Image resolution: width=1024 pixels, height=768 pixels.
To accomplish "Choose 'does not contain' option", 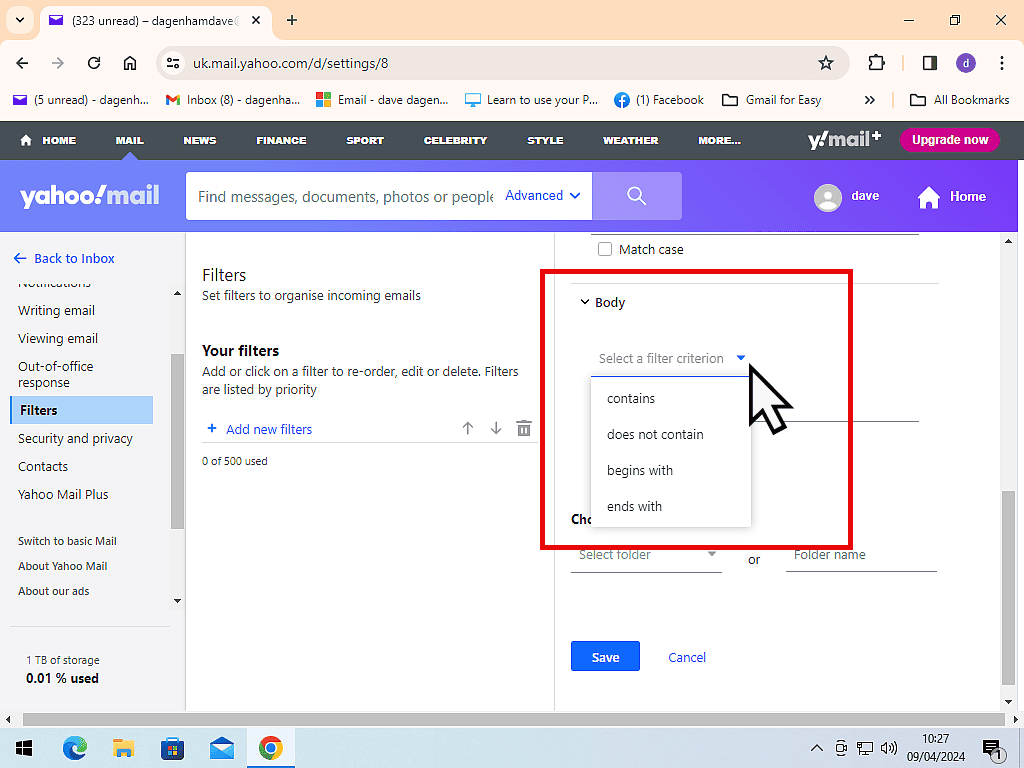I will pyautogui.click(x=655, y=434).
